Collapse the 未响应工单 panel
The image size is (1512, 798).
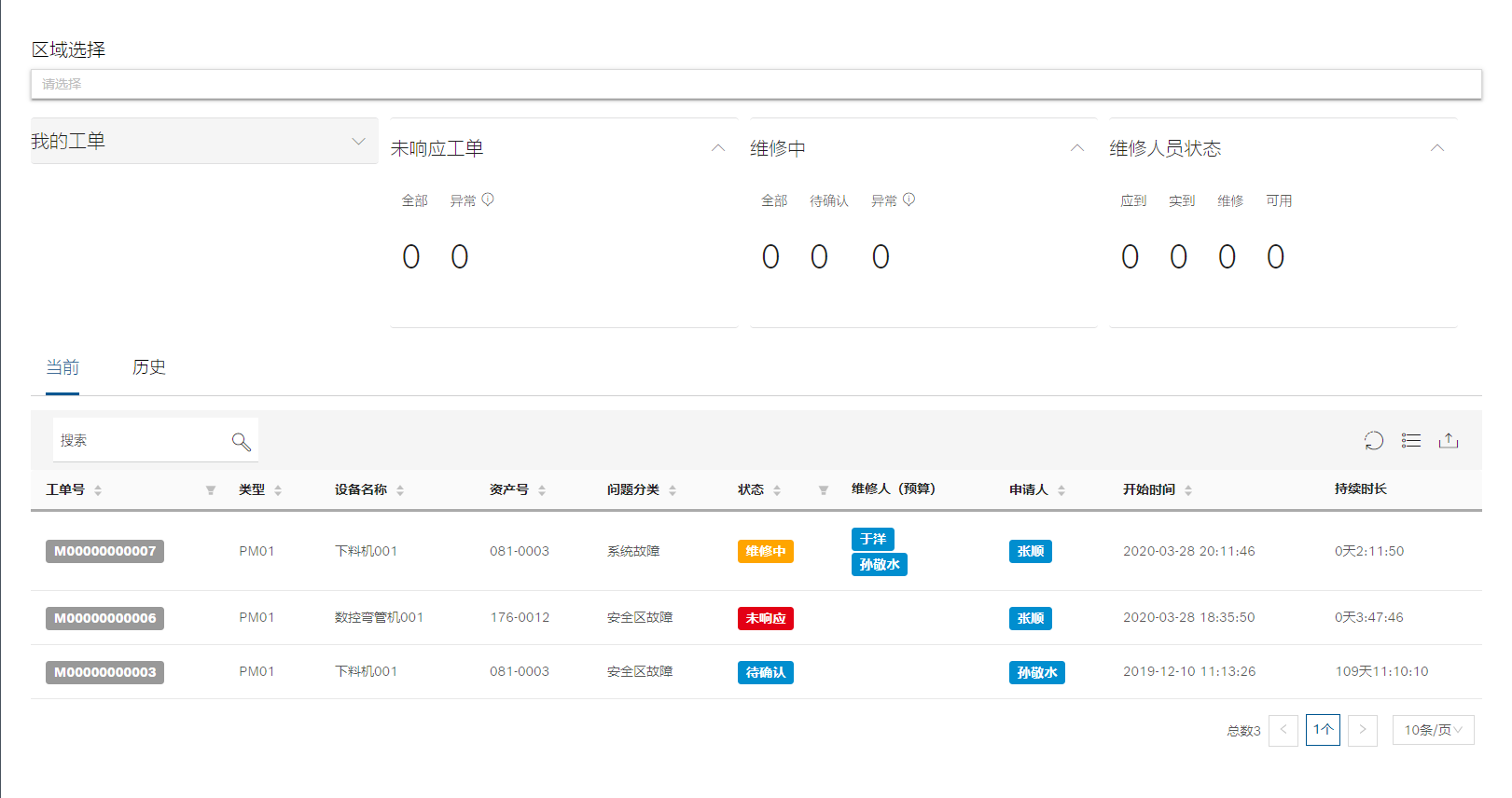718,148
